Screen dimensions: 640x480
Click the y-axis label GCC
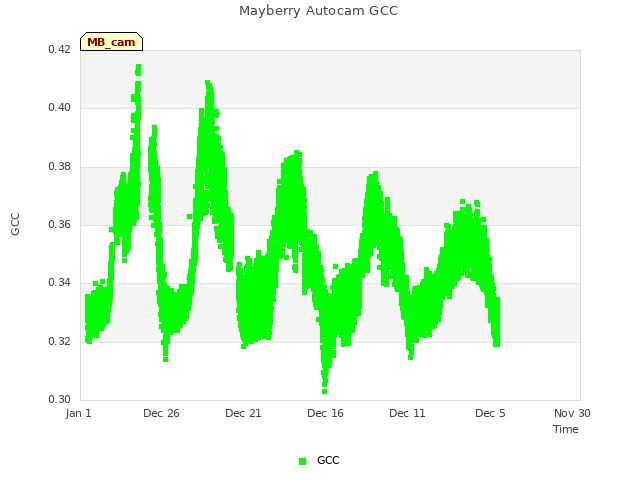click(15, 224)
